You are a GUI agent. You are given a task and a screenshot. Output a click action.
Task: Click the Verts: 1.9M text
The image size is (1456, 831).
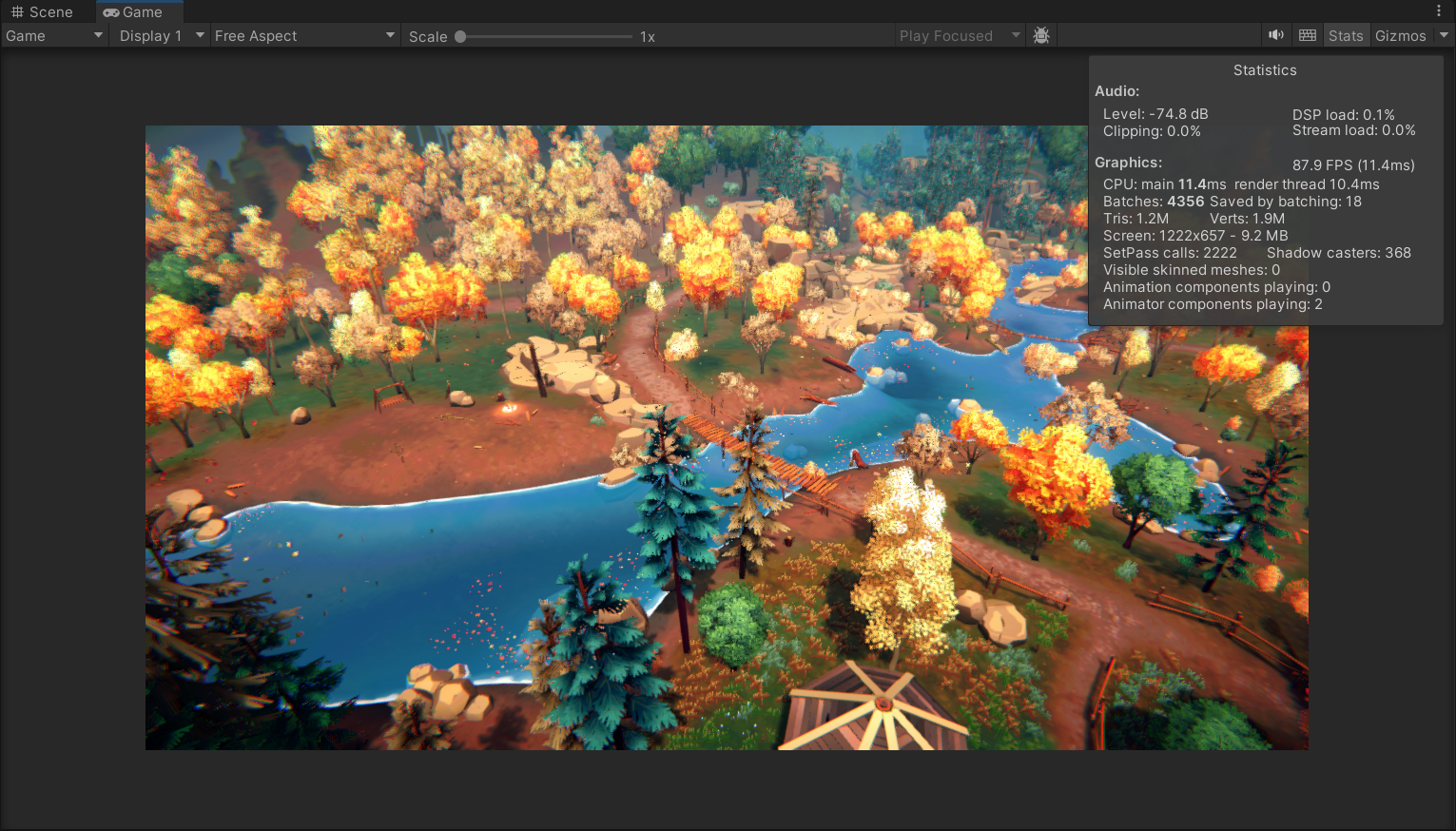[x=1247, y=219]
